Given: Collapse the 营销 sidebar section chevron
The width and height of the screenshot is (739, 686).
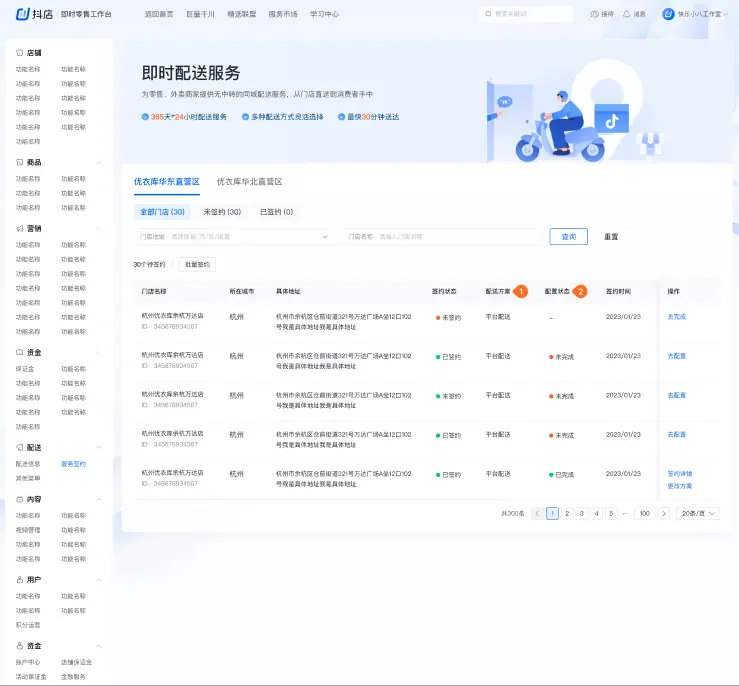Looking at the screenshot, I should pyautogui.click(x=99, y=229).
